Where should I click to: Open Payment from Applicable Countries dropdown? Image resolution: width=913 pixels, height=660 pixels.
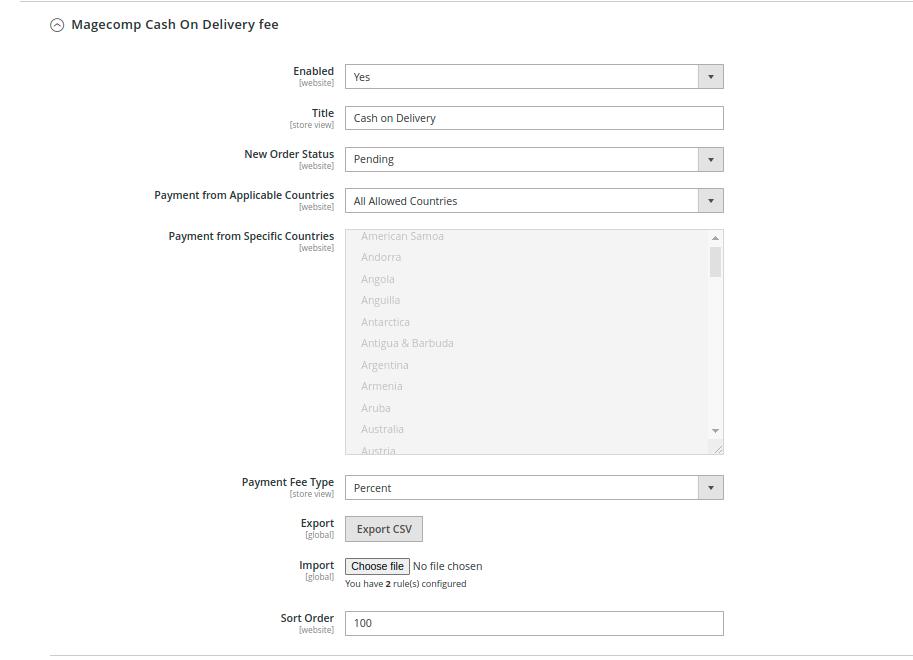click(x=534, y=201)
